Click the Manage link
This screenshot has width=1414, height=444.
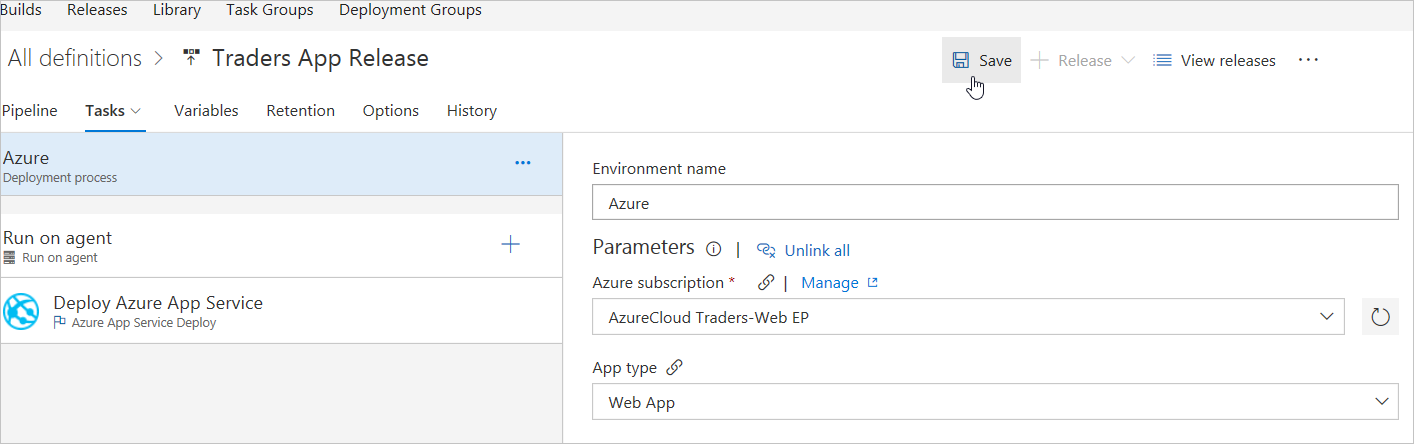coord(830,283)
